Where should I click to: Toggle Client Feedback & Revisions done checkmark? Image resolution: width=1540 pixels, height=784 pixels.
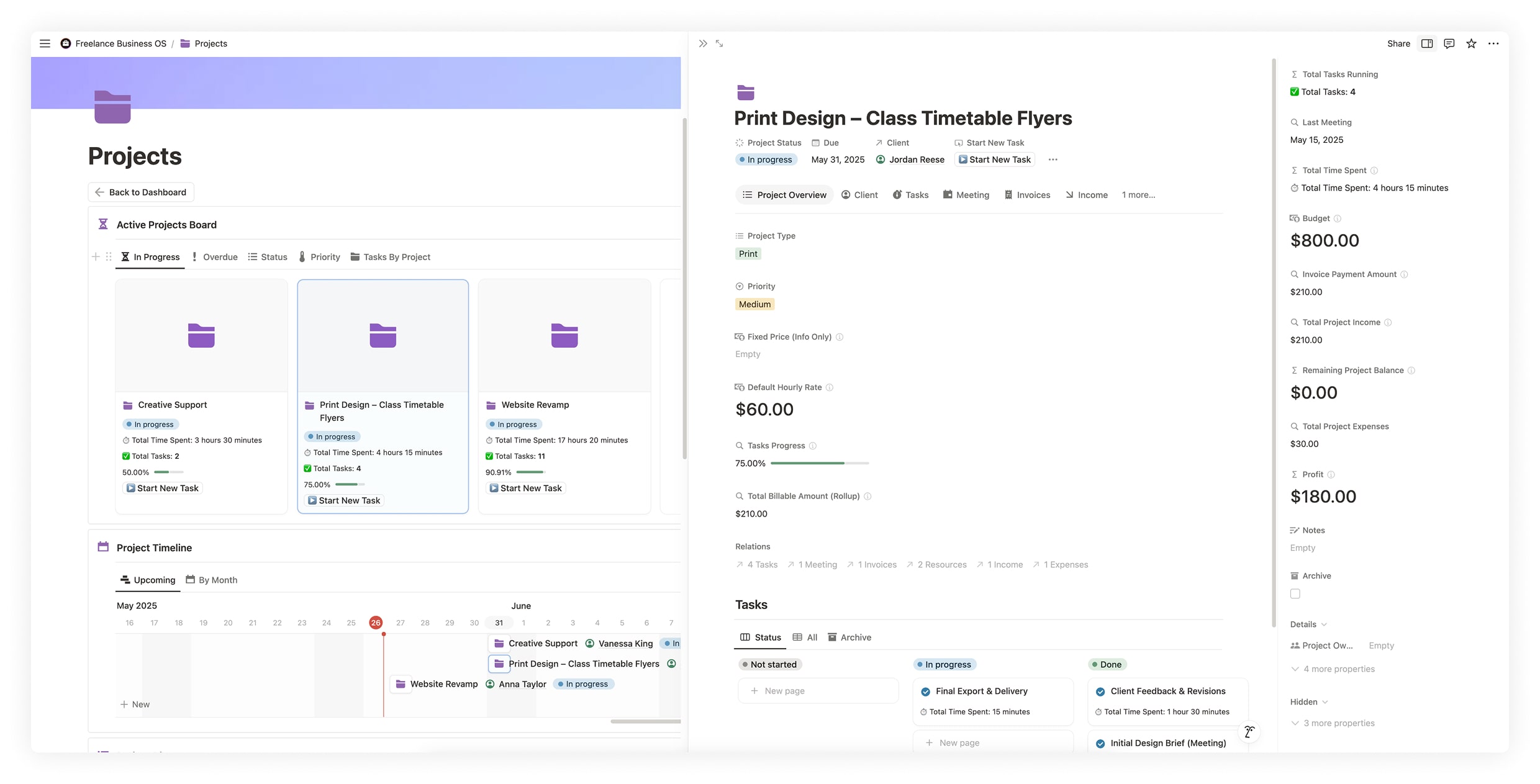(x=1100, y=692)
